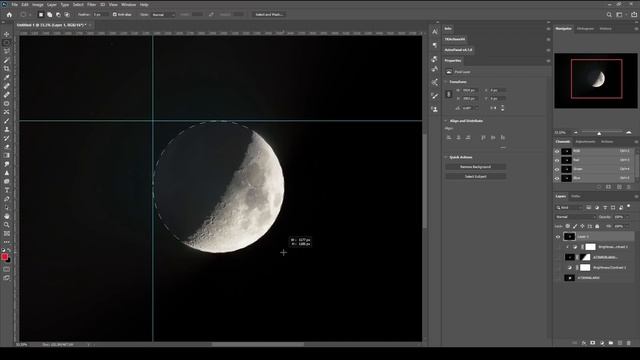Toggle visibility of Red channel
The height and width of the screenshot is (360, 640).
tap(557, 160)
